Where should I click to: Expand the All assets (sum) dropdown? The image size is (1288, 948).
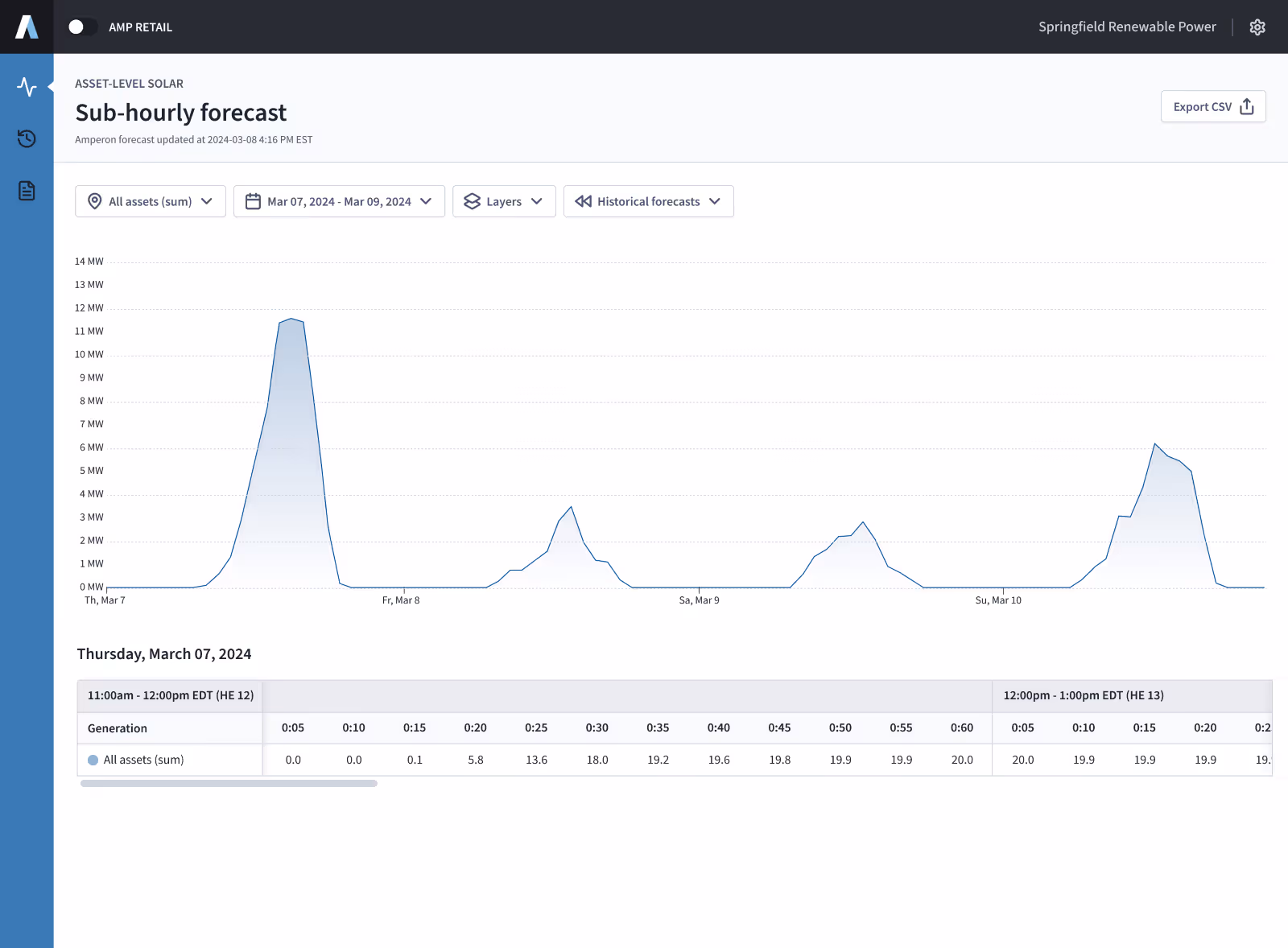coord(150,201)
